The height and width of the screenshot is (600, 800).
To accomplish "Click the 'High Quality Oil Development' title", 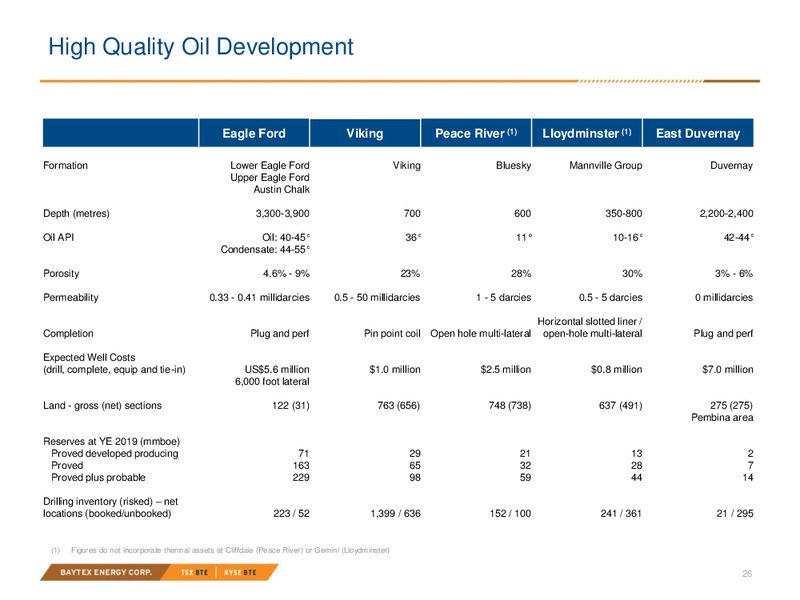I will point(201,47).
